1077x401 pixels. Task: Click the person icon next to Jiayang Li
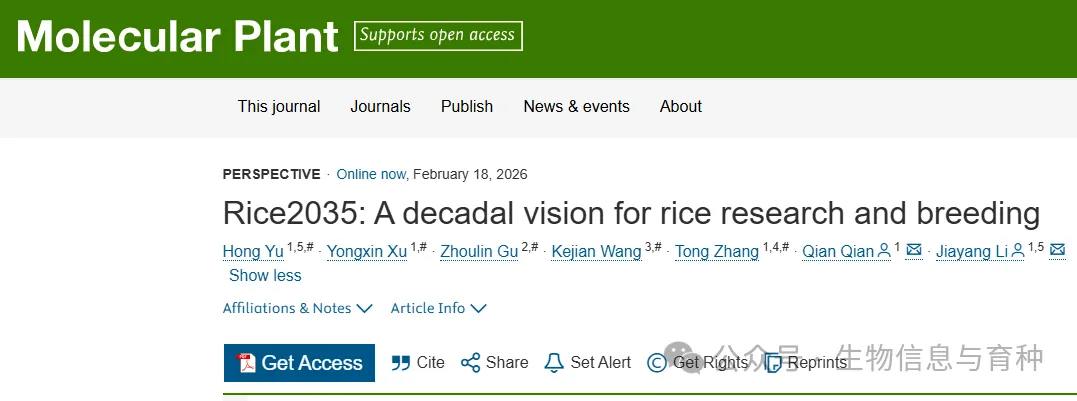click(x=1018, y=251)
